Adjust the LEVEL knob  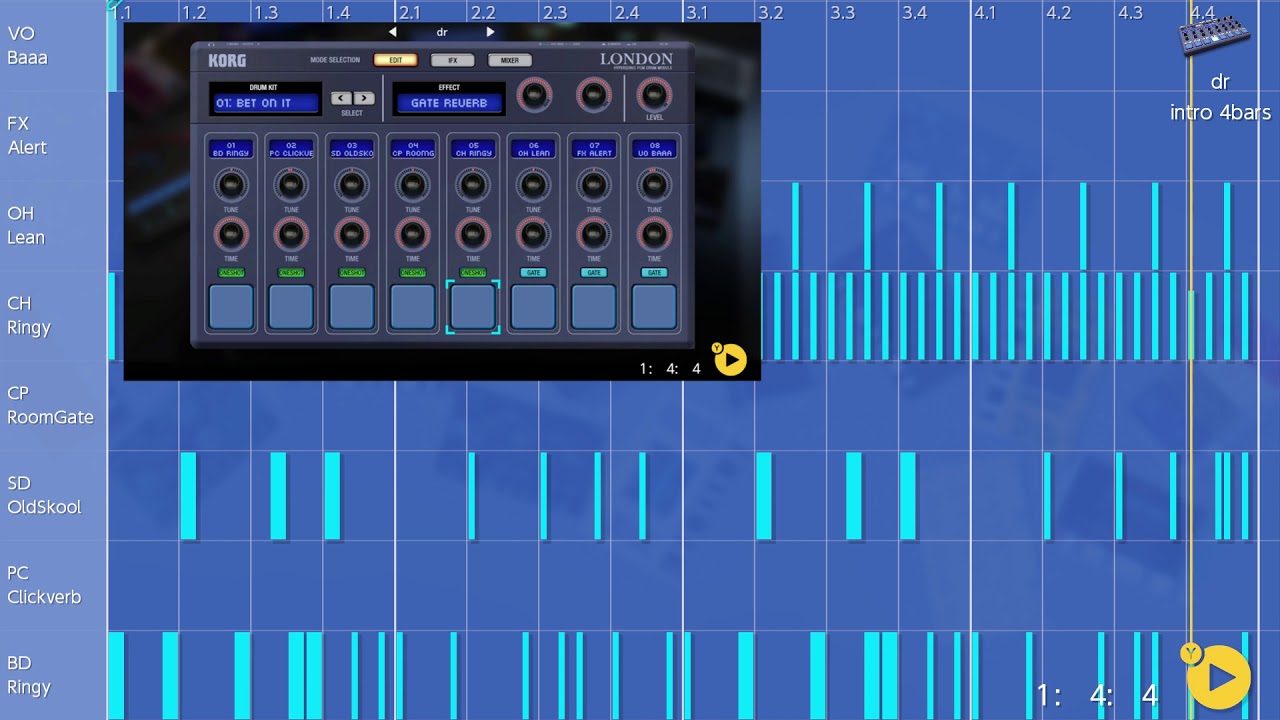point(654,95)
